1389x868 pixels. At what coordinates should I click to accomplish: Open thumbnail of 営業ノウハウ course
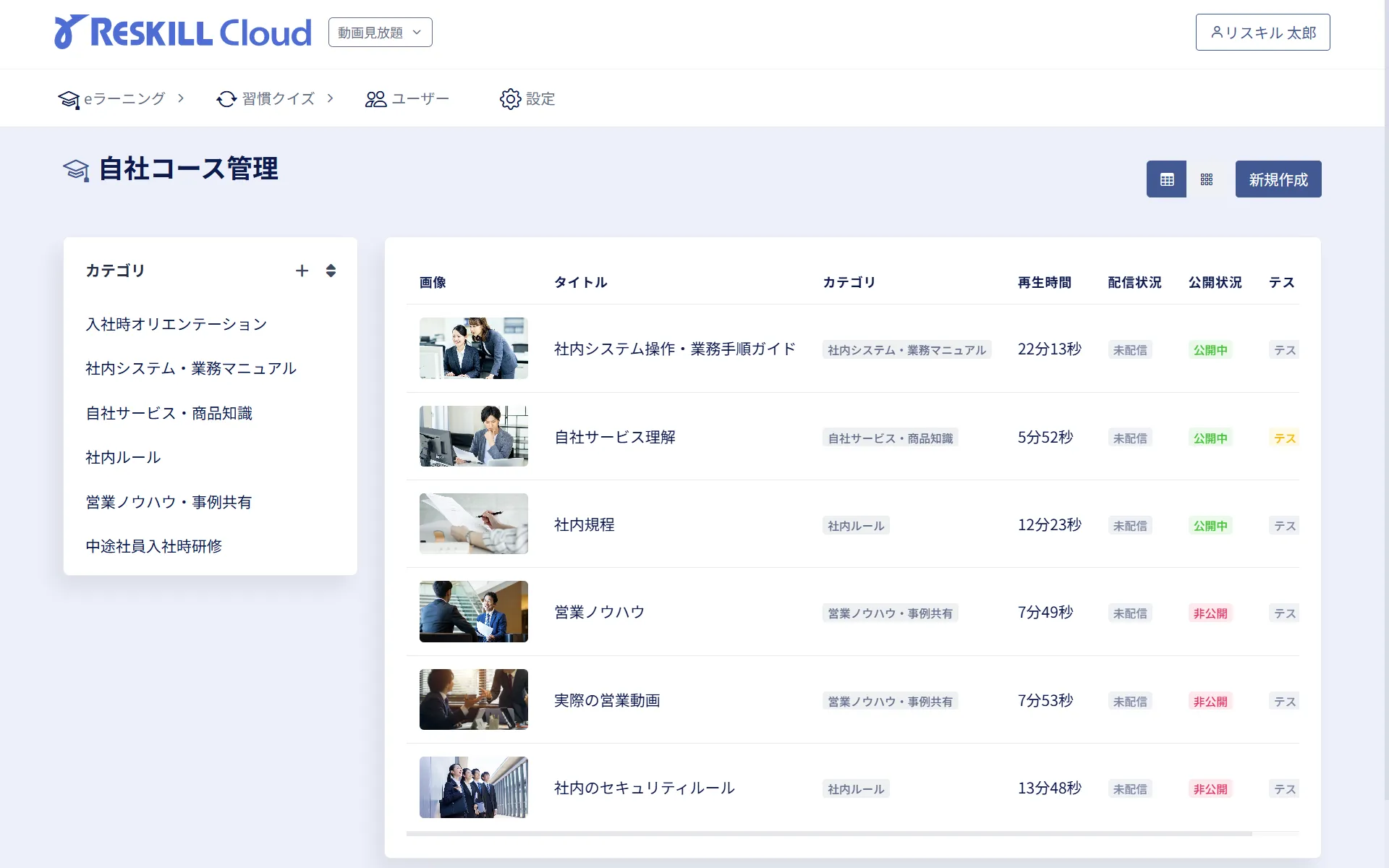474,611
